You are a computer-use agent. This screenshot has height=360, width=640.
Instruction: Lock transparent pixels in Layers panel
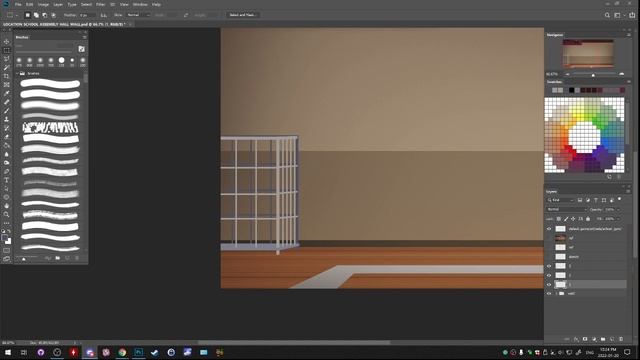(x=558, y=219)
